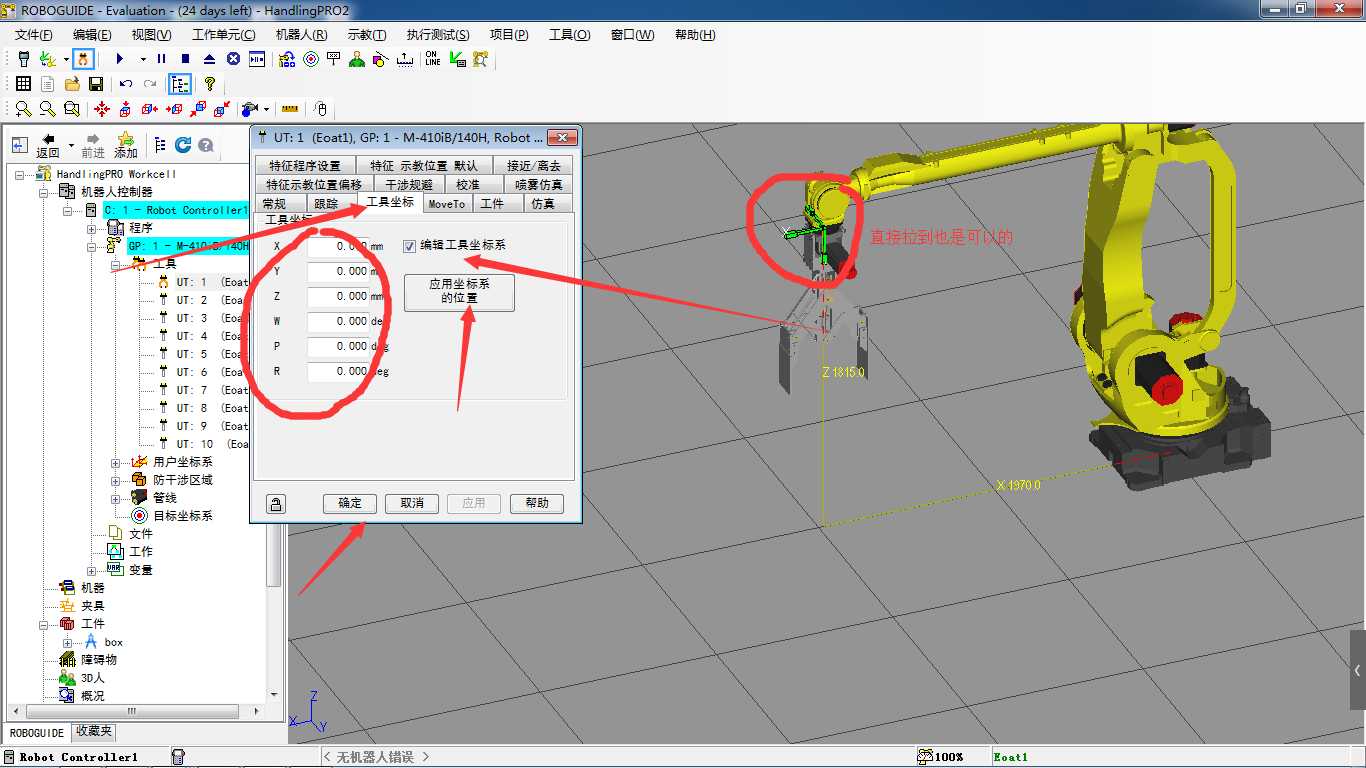This screenshot has height=768, width=1366.
Task: Open the 帮助(H) menu
Action: 695,34
